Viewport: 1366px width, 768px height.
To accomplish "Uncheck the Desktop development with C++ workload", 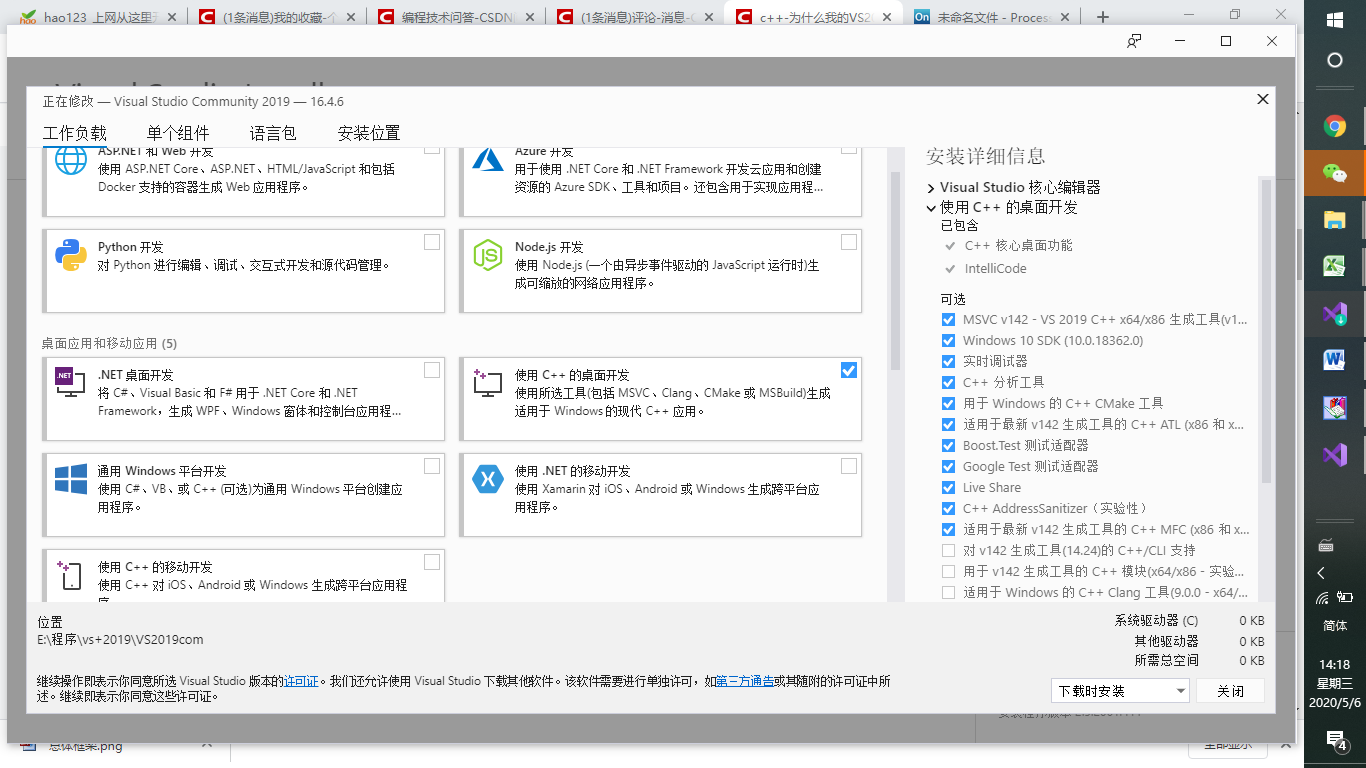I will click(849, 370).
